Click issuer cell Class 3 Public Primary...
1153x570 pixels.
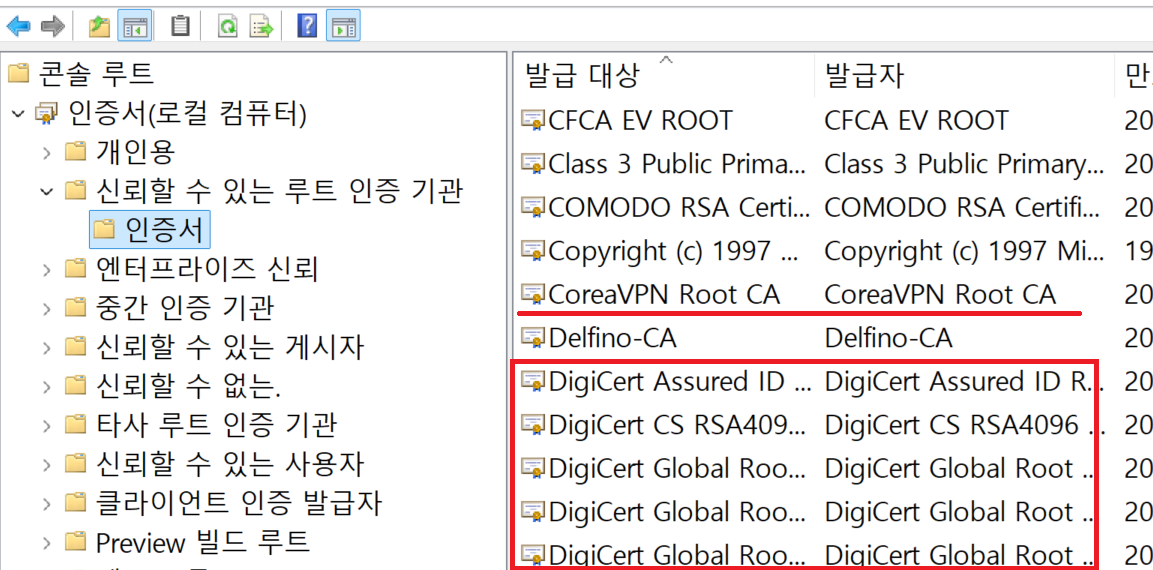coord(964,163)
